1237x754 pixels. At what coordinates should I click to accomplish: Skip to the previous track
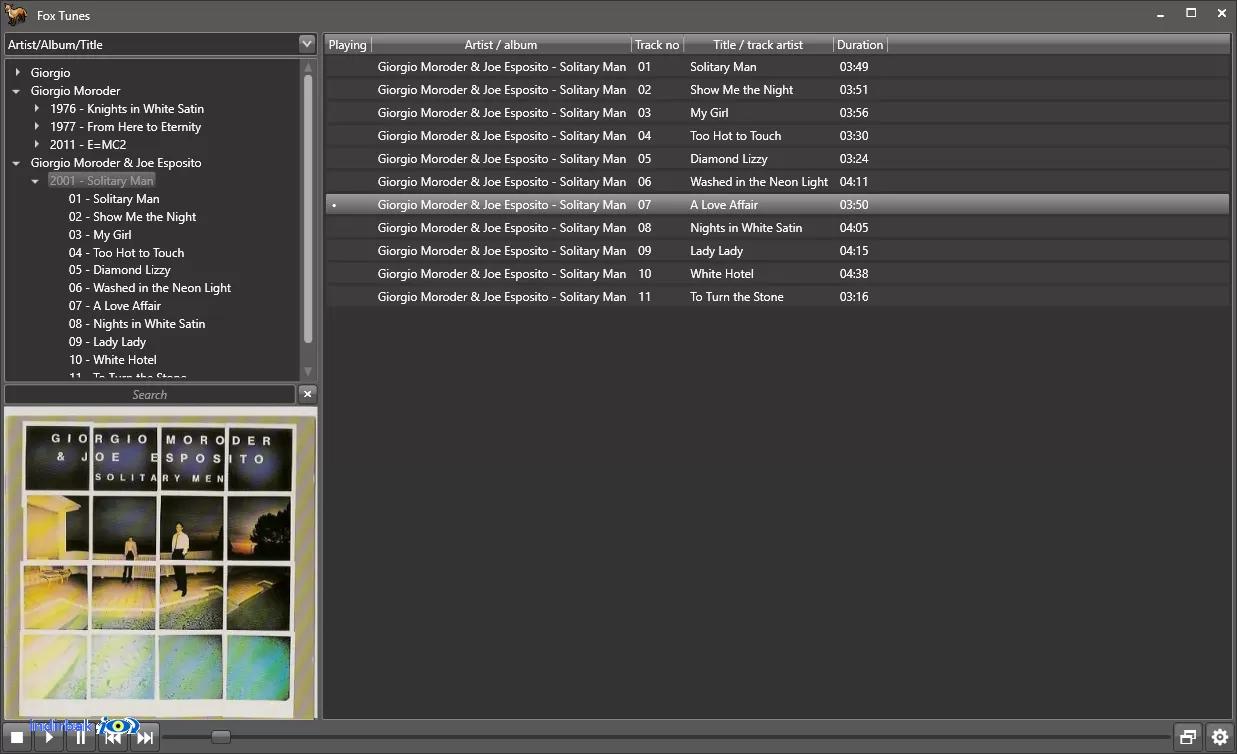pos(113,738)
